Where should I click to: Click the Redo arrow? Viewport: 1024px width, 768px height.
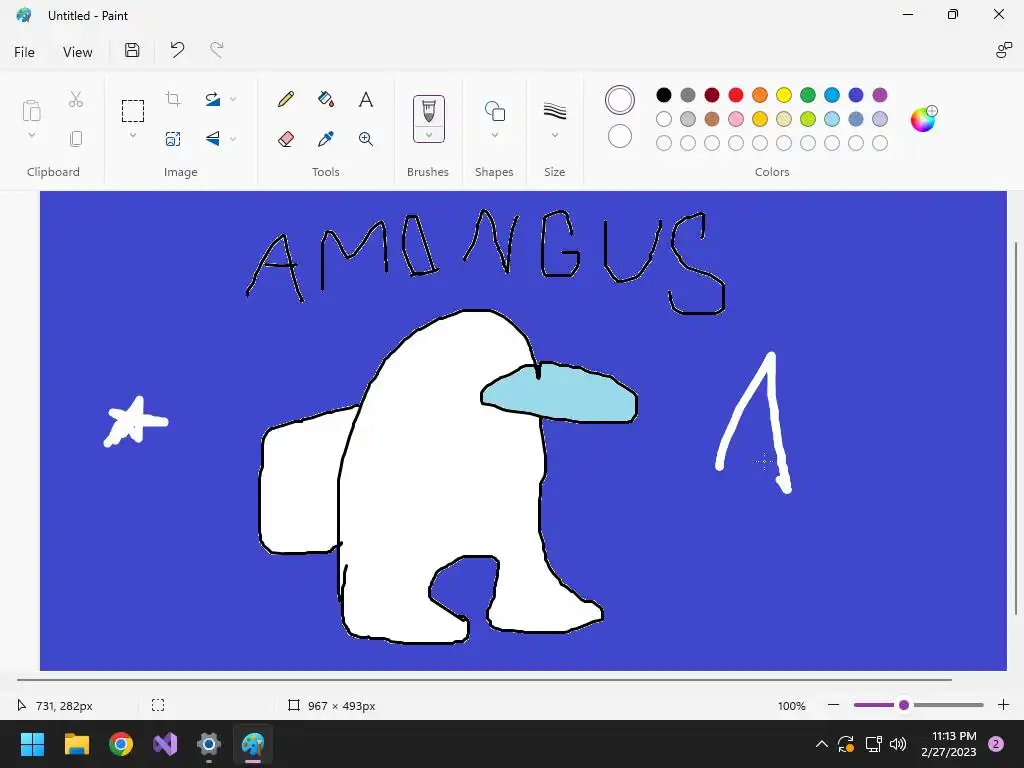[217, 50]
